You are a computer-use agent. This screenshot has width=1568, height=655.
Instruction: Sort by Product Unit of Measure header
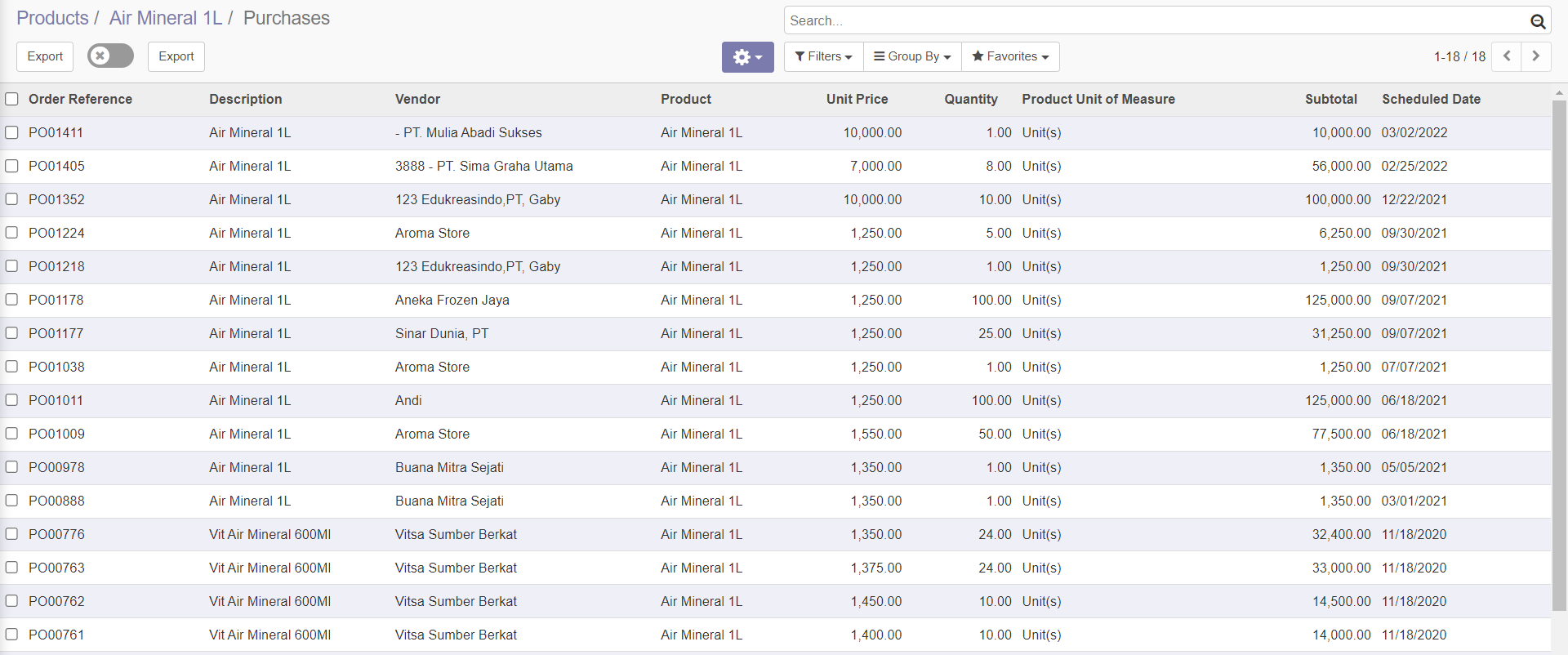tap(1098, 99)
